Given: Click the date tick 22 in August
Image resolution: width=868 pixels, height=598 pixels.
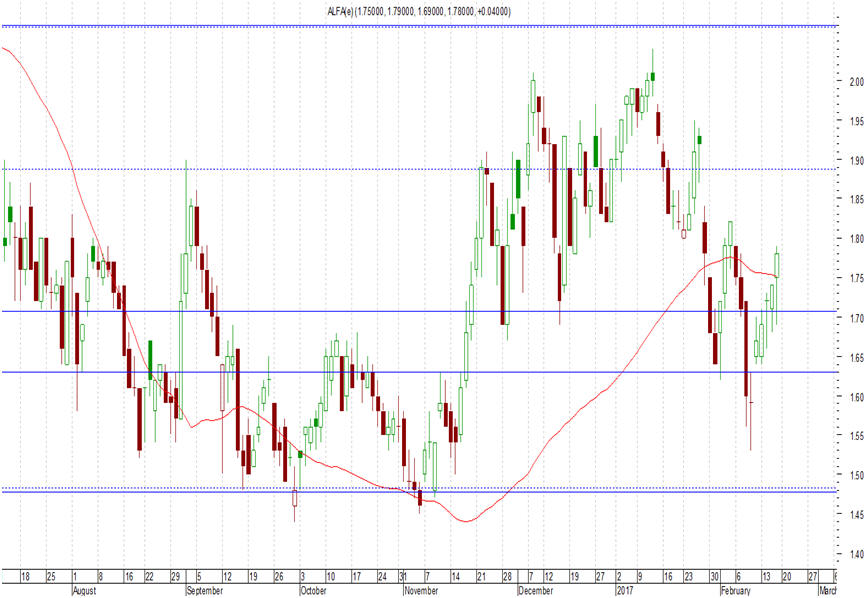Looking at the screenshot, I should (x=149, y=576).
